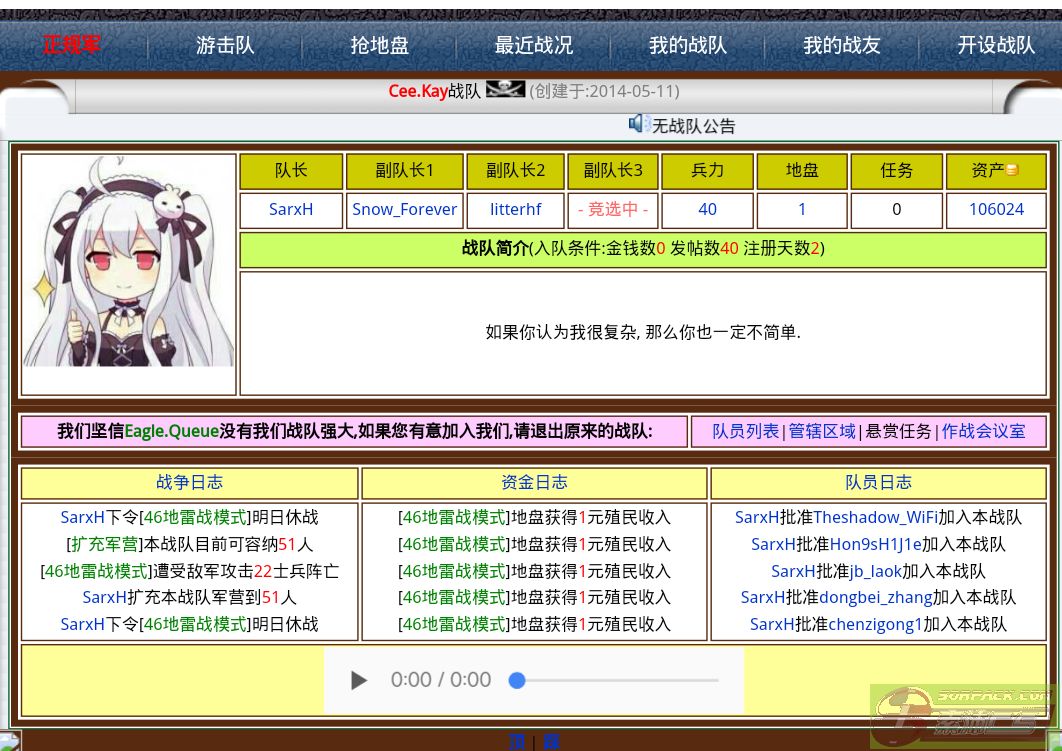Click the 地盘 column header
This screenshot has height=751, width=1062.
pos(802,171)
